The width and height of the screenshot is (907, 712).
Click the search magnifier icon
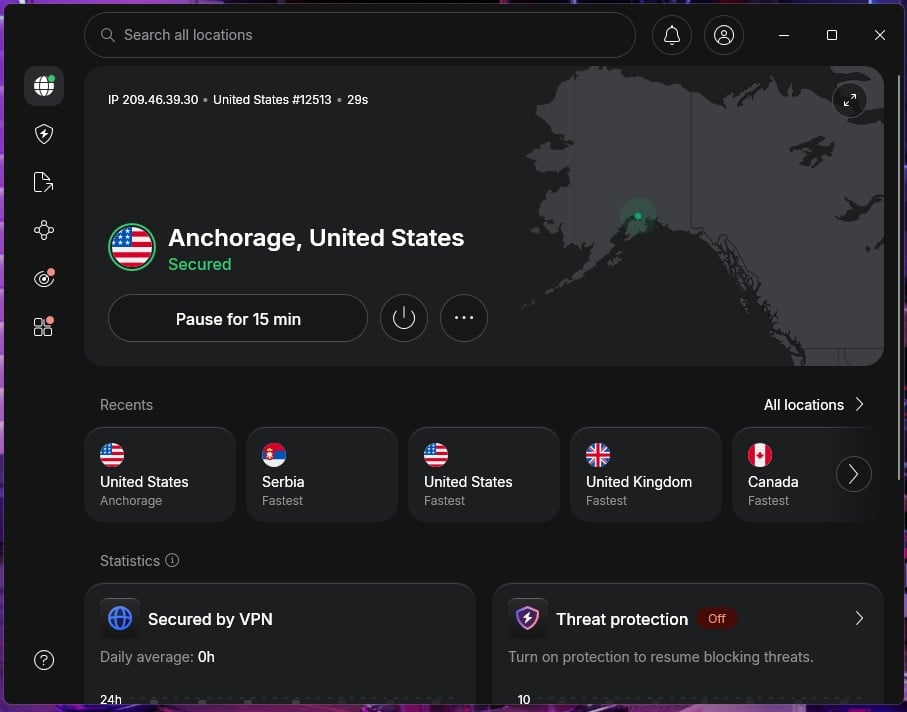click(108, 35)
